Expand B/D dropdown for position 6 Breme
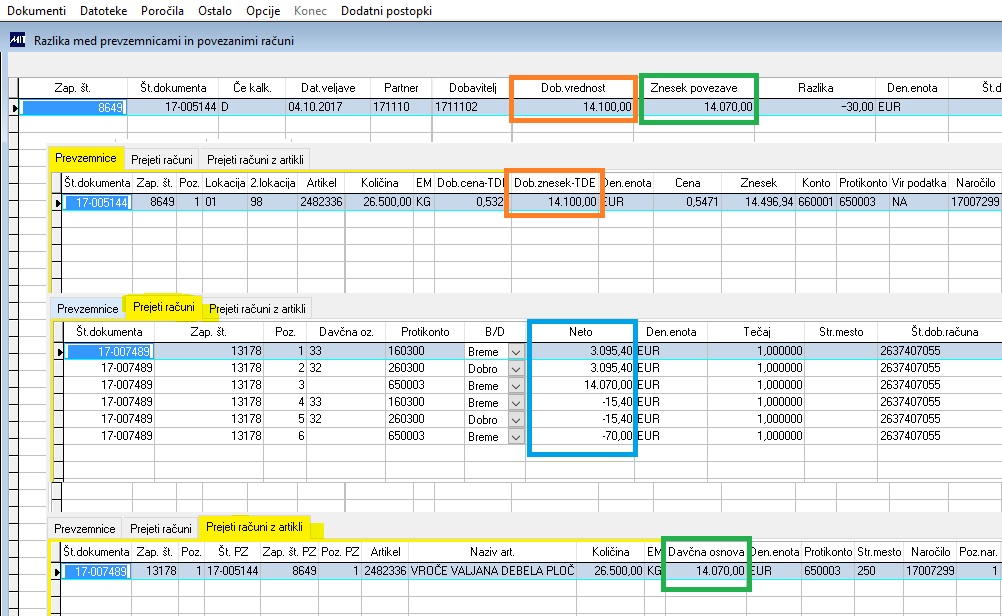Viewport: 1002px width, 616px height. [516, 437]
